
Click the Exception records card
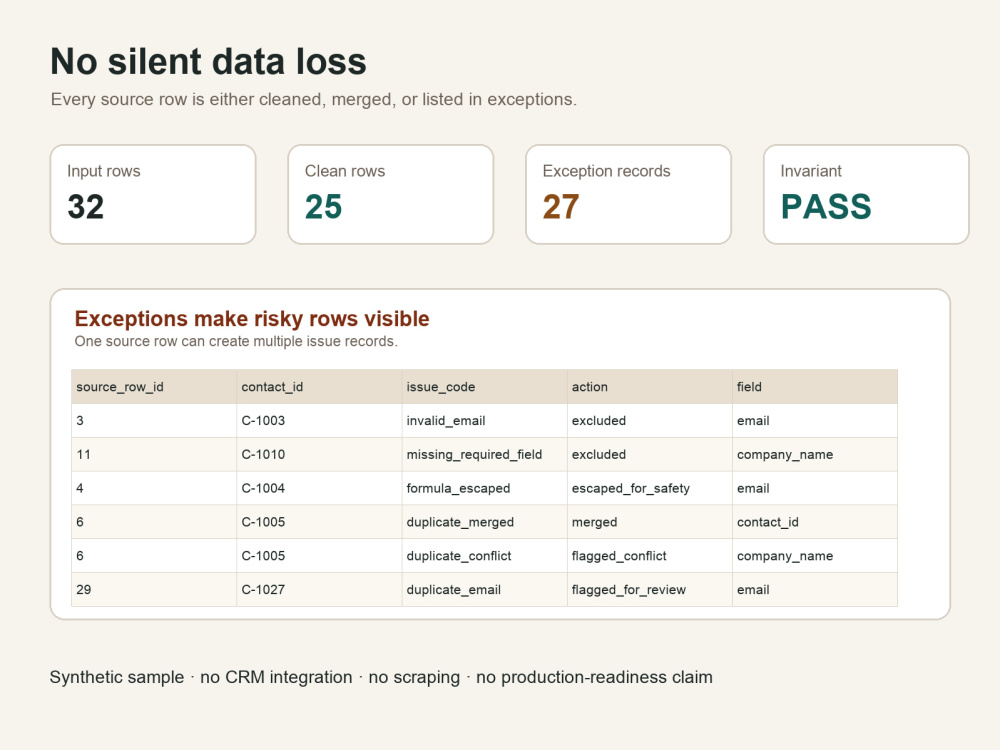coord(628,195)
